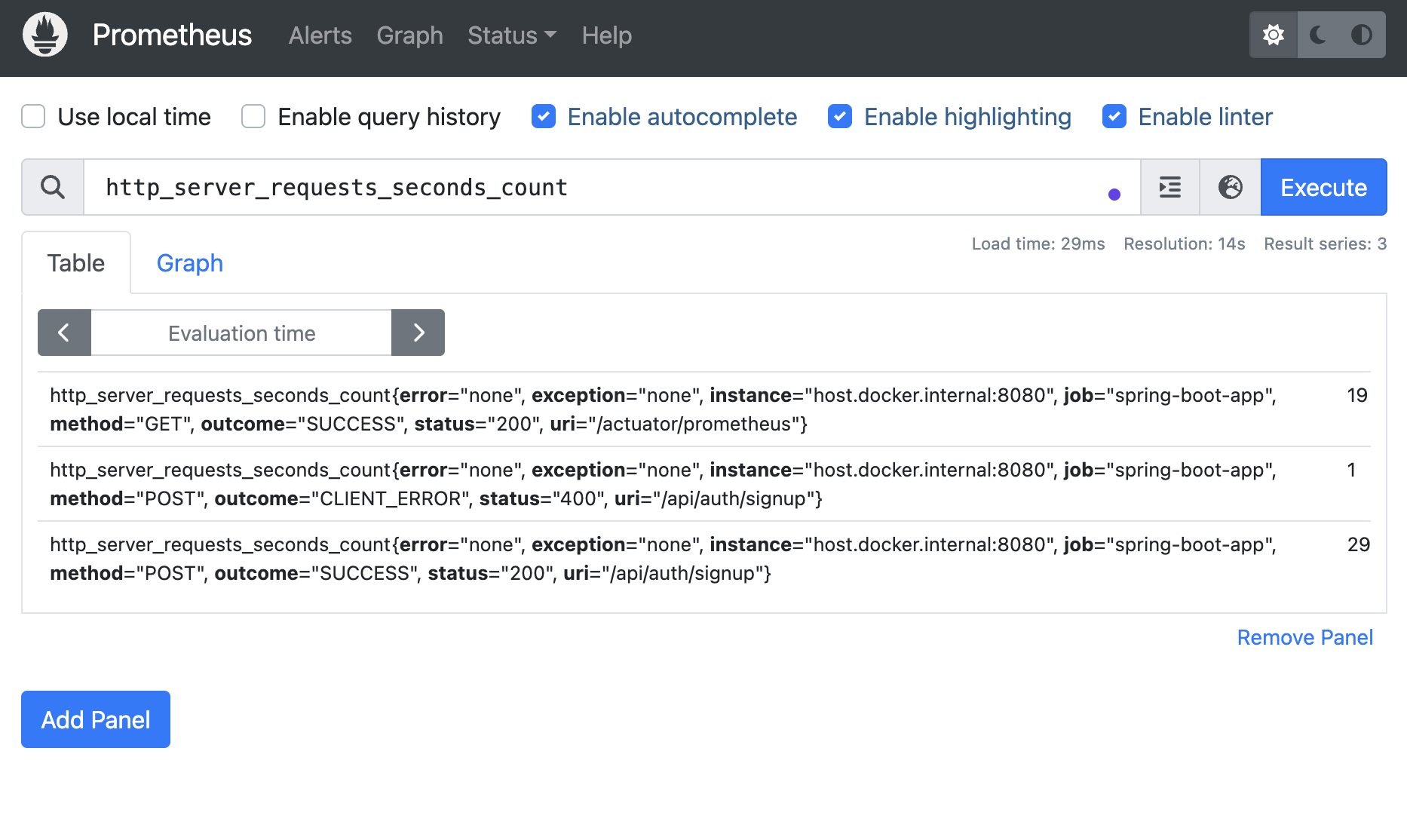
Task: Add a new query panel
Action: click(96, 719)
